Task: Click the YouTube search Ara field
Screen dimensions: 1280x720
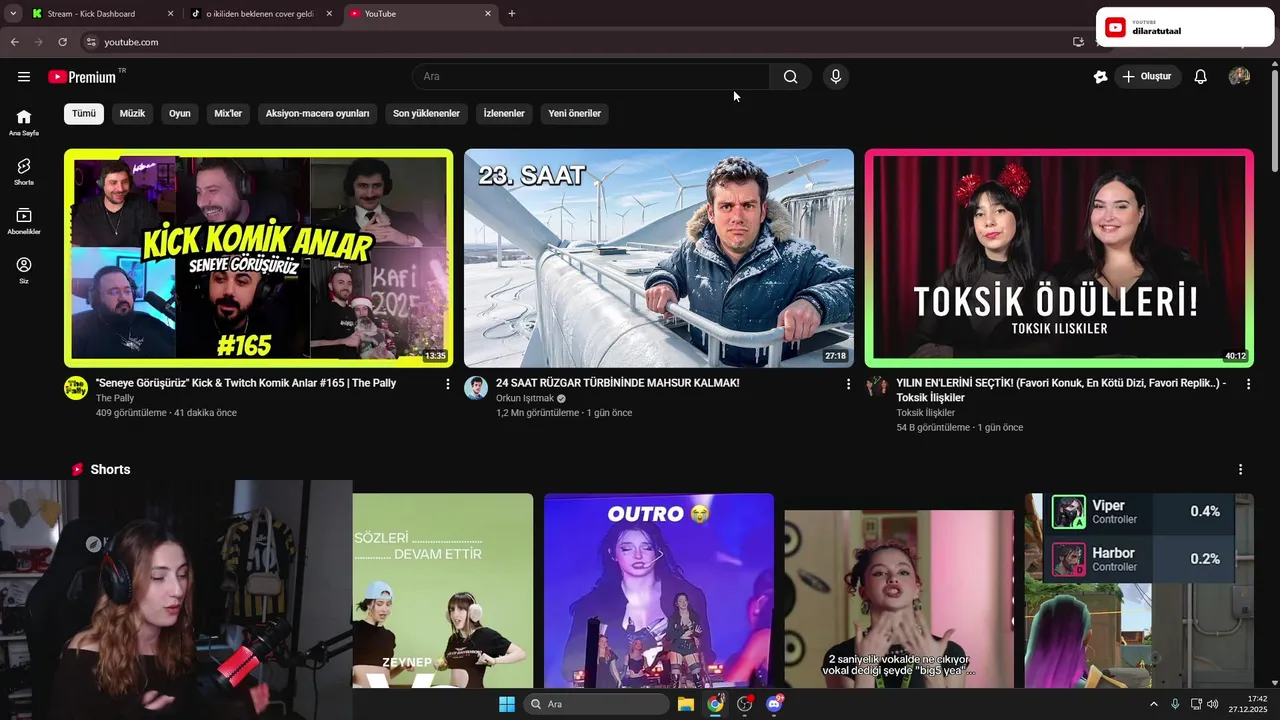Action: tap(590, 77)
